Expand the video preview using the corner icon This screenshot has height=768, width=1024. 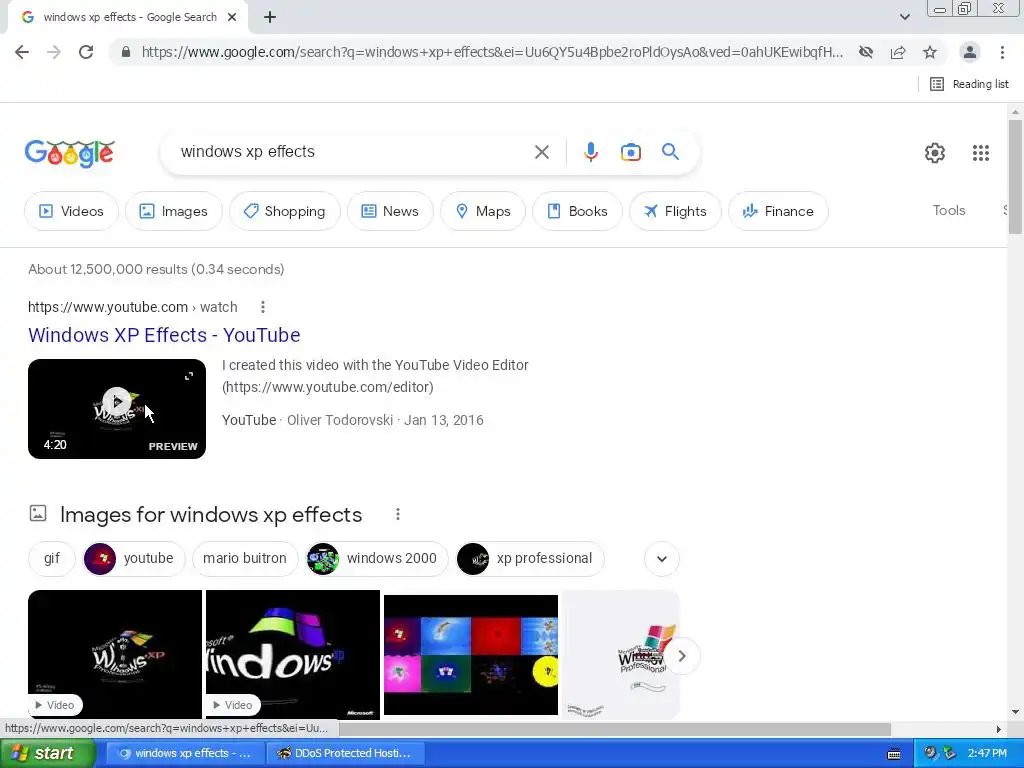pyautogui.click(x=189, y=376)
